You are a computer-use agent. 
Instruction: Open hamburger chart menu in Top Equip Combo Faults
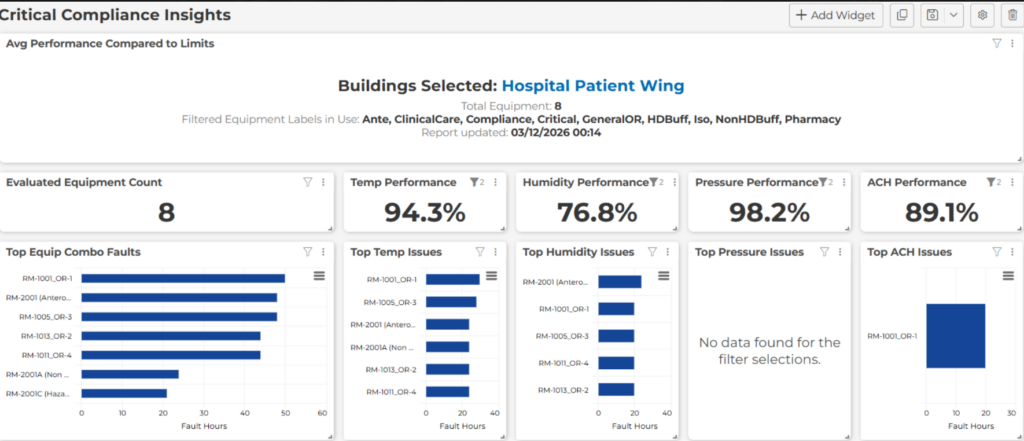[x=320, y=275]
